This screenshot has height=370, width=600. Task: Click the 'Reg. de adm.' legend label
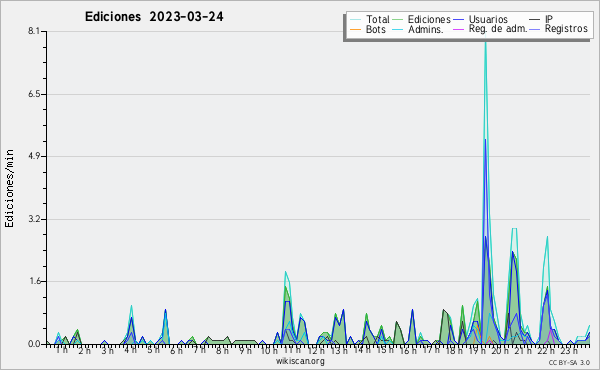pyautogui.click(x=498, y=29)
